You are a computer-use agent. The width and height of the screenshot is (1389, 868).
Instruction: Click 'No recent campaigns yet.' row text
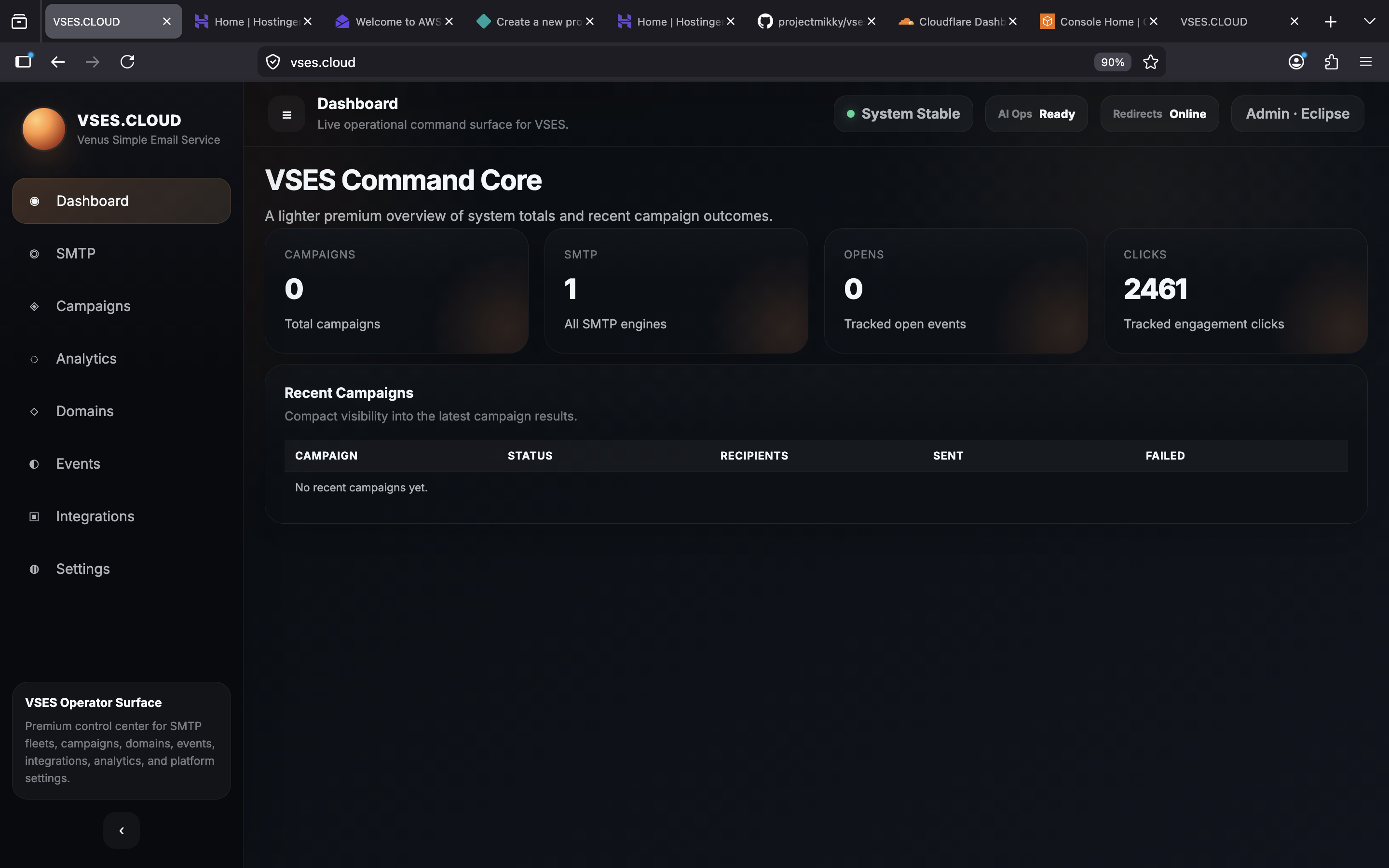361,488
